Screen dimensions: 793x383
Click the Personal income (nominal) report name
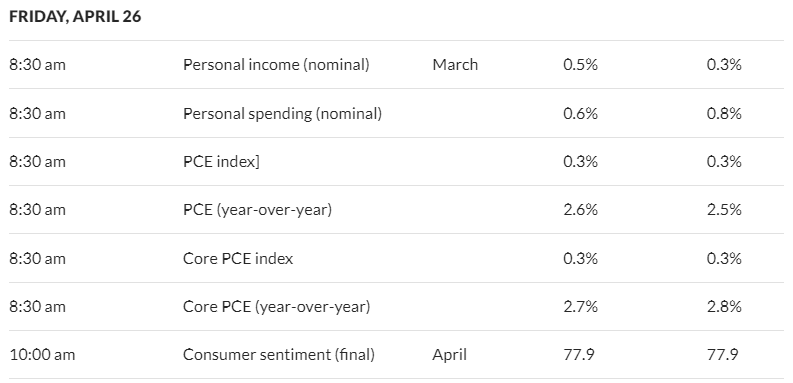pos(276,65)
